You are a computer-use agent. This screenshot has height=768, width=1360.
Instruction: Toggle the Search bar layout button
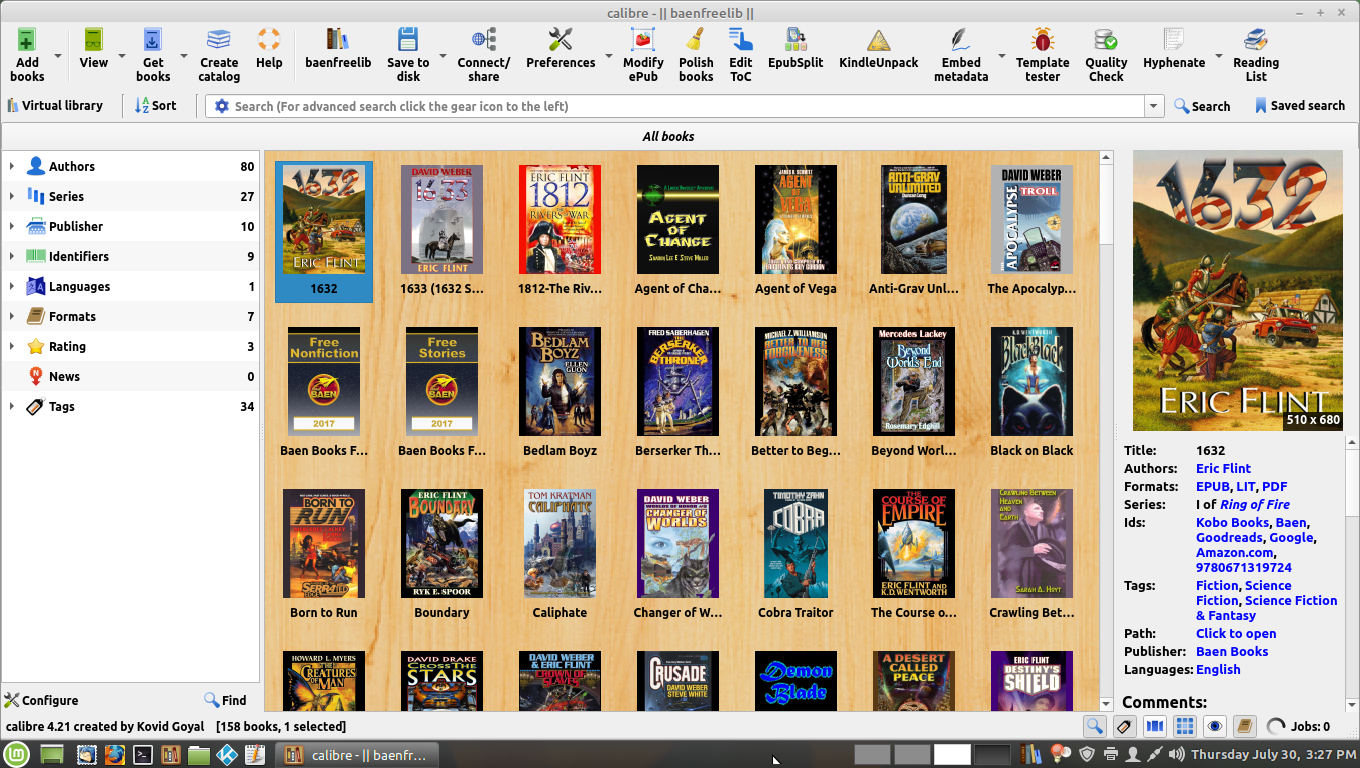[x=1095, y=727]
